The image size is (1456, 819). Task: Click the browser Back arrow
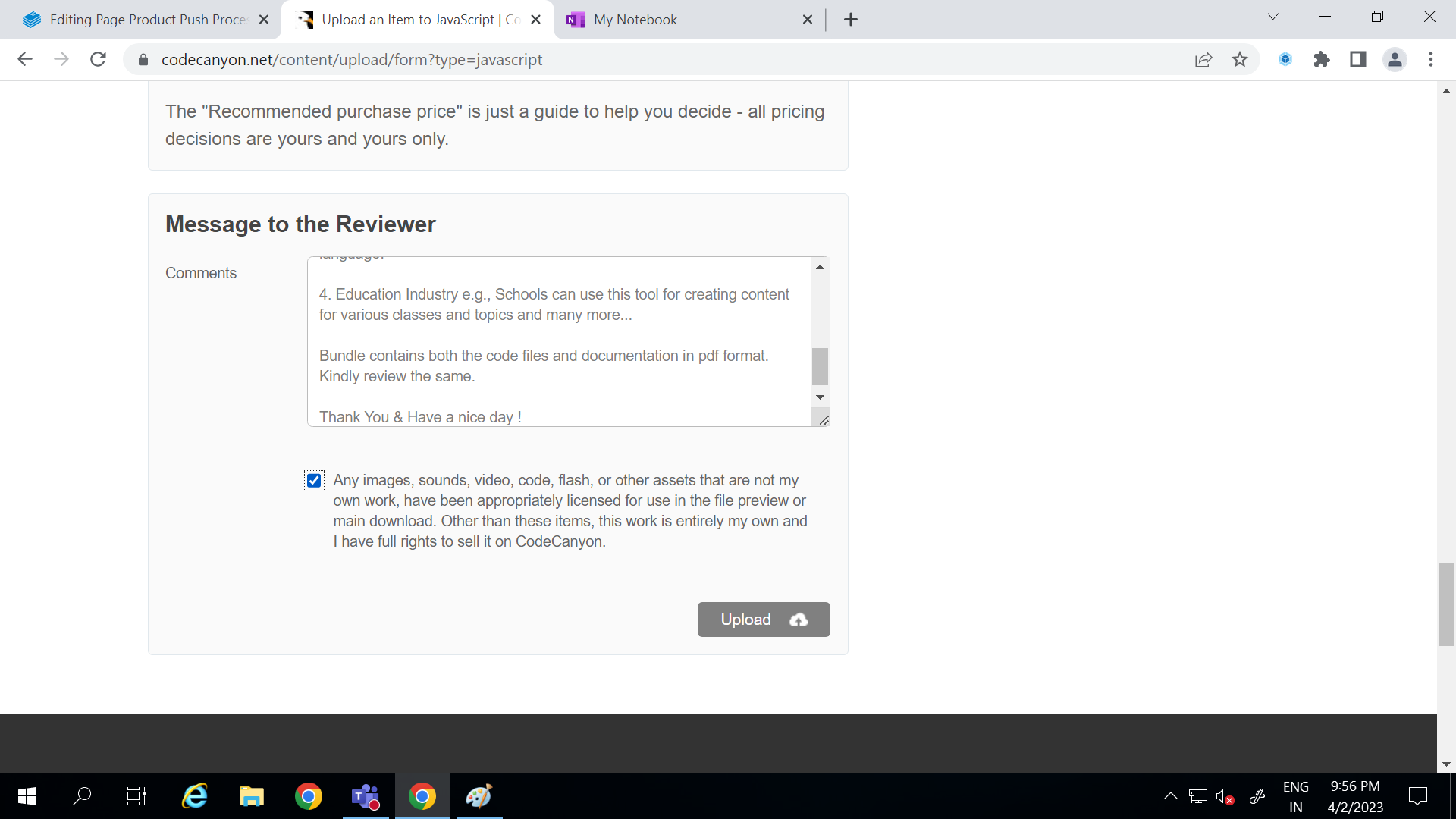[x=25, y=59]
